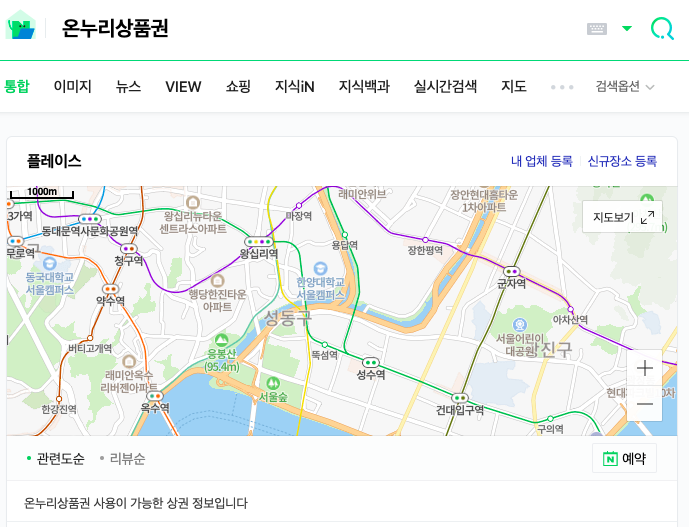The width and height of the screenshot is (689, 527).
Task: Open the 실시간검색 tab
Action: [x=446, y=86]
